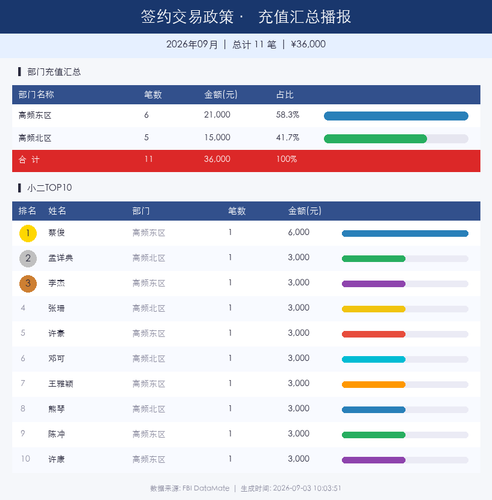The height and width of the screenshot is (500, 492).
Task: Click the 高频北区 department for rank 2
Action: 149,258
